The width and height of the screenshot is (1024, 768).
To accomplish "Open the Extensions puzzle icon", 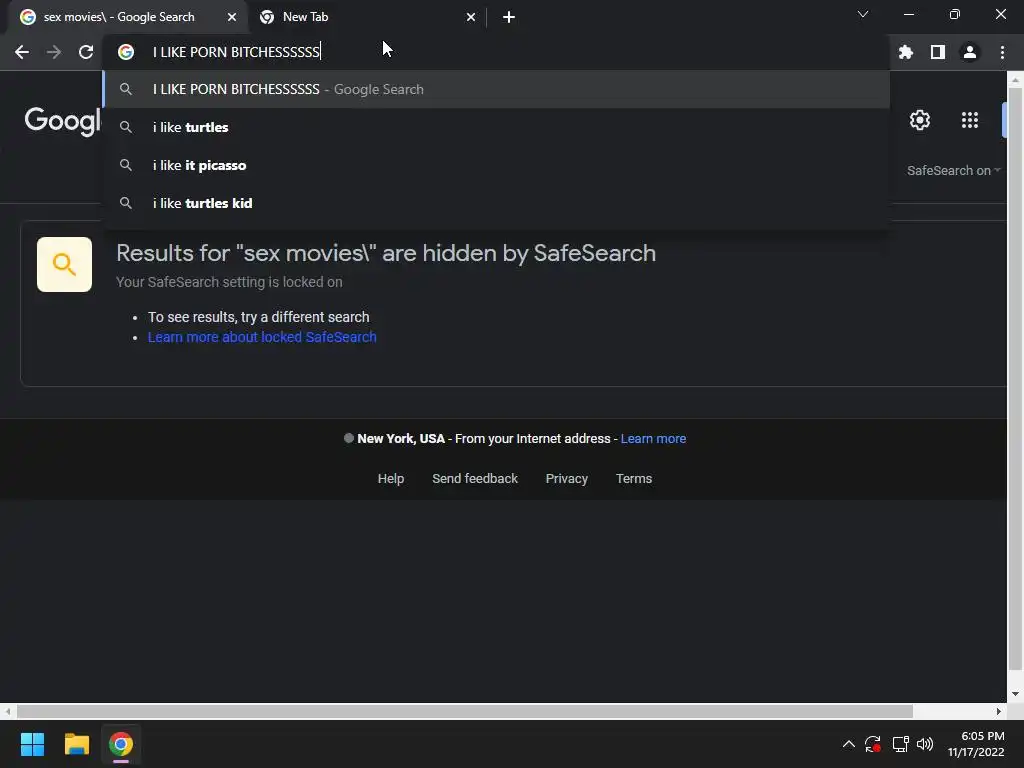I will point(906,52).
